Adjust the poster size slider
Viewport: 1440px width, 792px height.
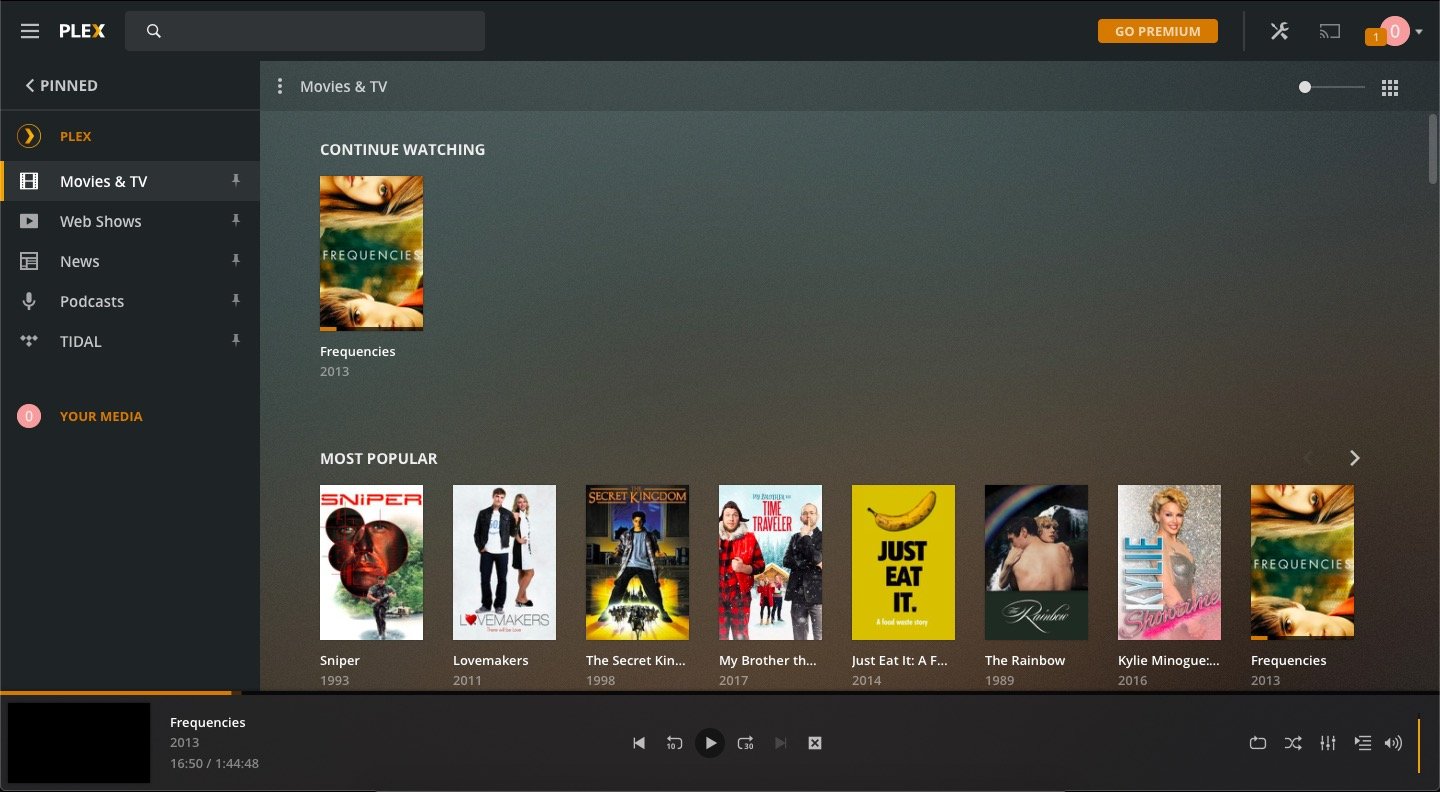pos(1304,87)
